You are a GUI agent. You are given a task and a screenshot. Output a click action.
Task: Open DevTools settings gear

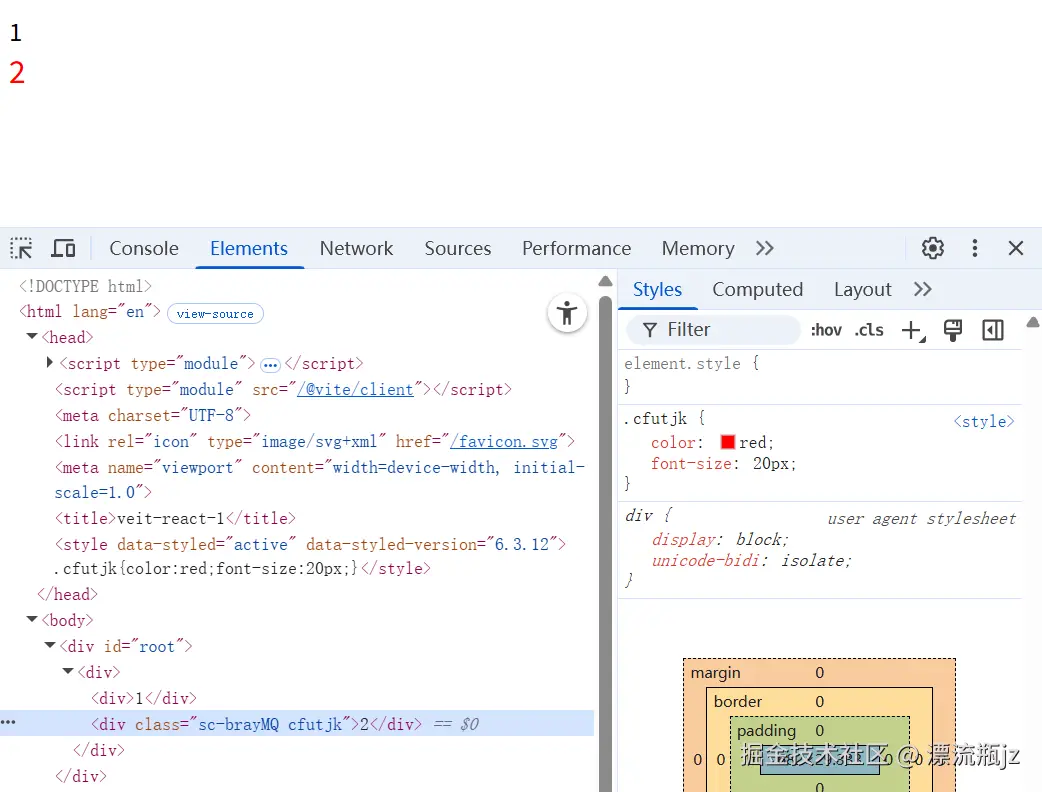(x=932, y=248)
